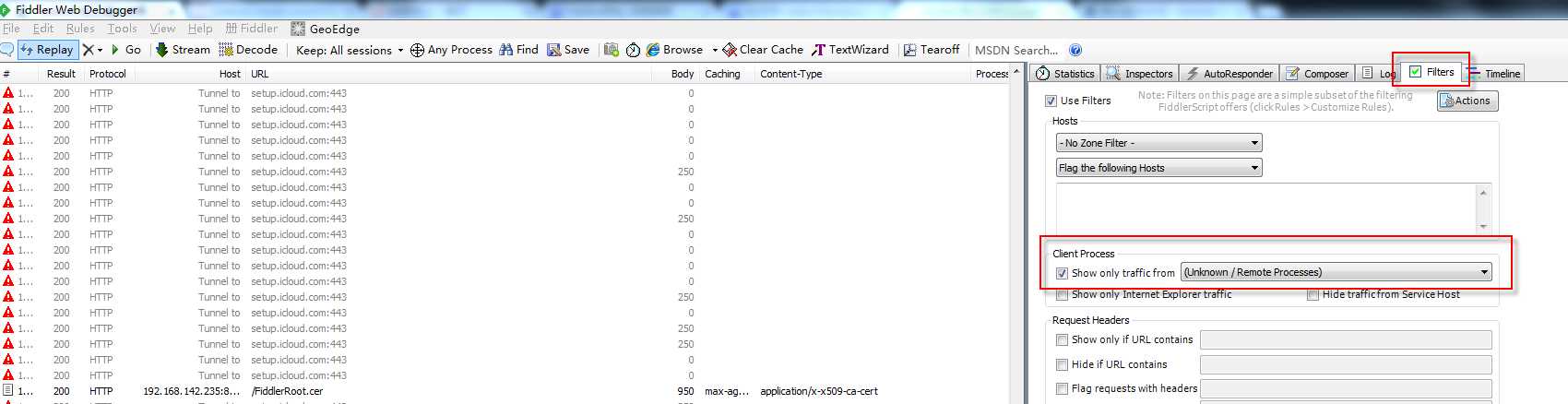Image resolution: width=1568 pixels, height=404 pixels.
Task: Click the session list scroll up arrow
Action: point(1016,72)
